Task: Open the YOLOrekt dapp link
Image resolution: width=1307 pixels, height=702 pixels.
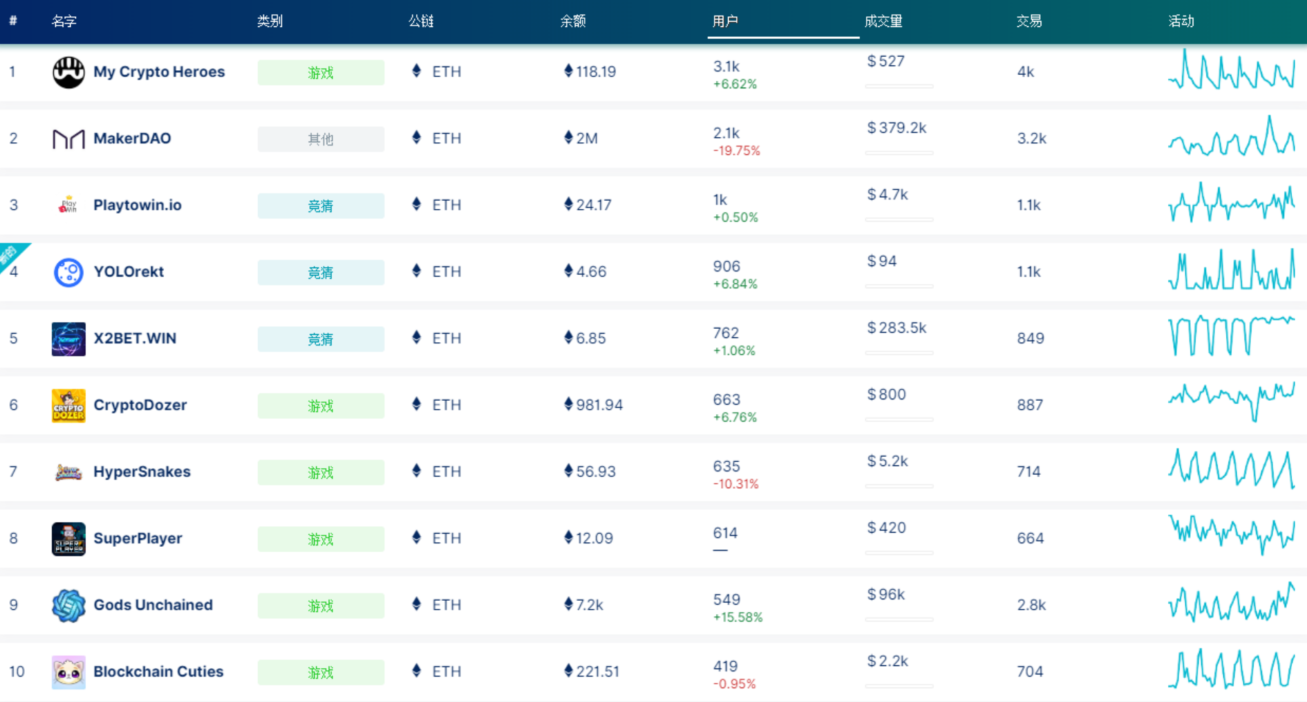Action: click(128, 272)
